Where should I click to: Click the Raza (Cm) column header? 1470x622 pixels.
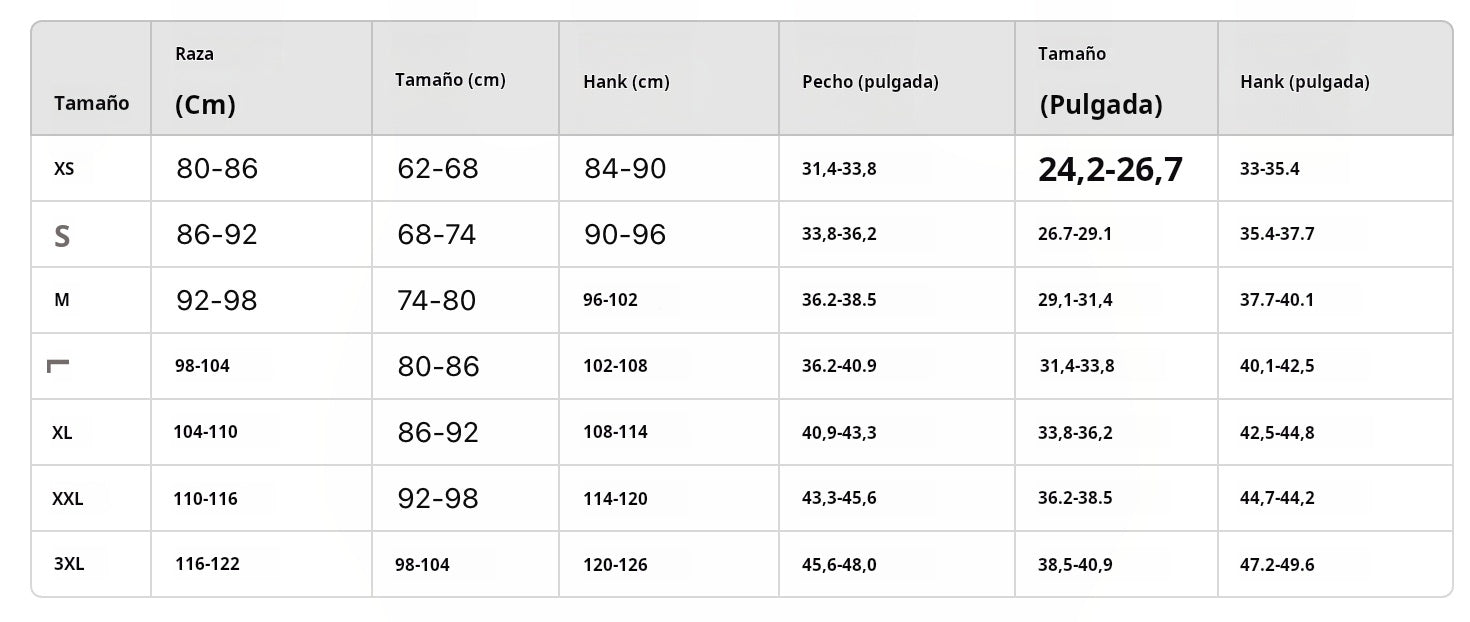[205, 82]
